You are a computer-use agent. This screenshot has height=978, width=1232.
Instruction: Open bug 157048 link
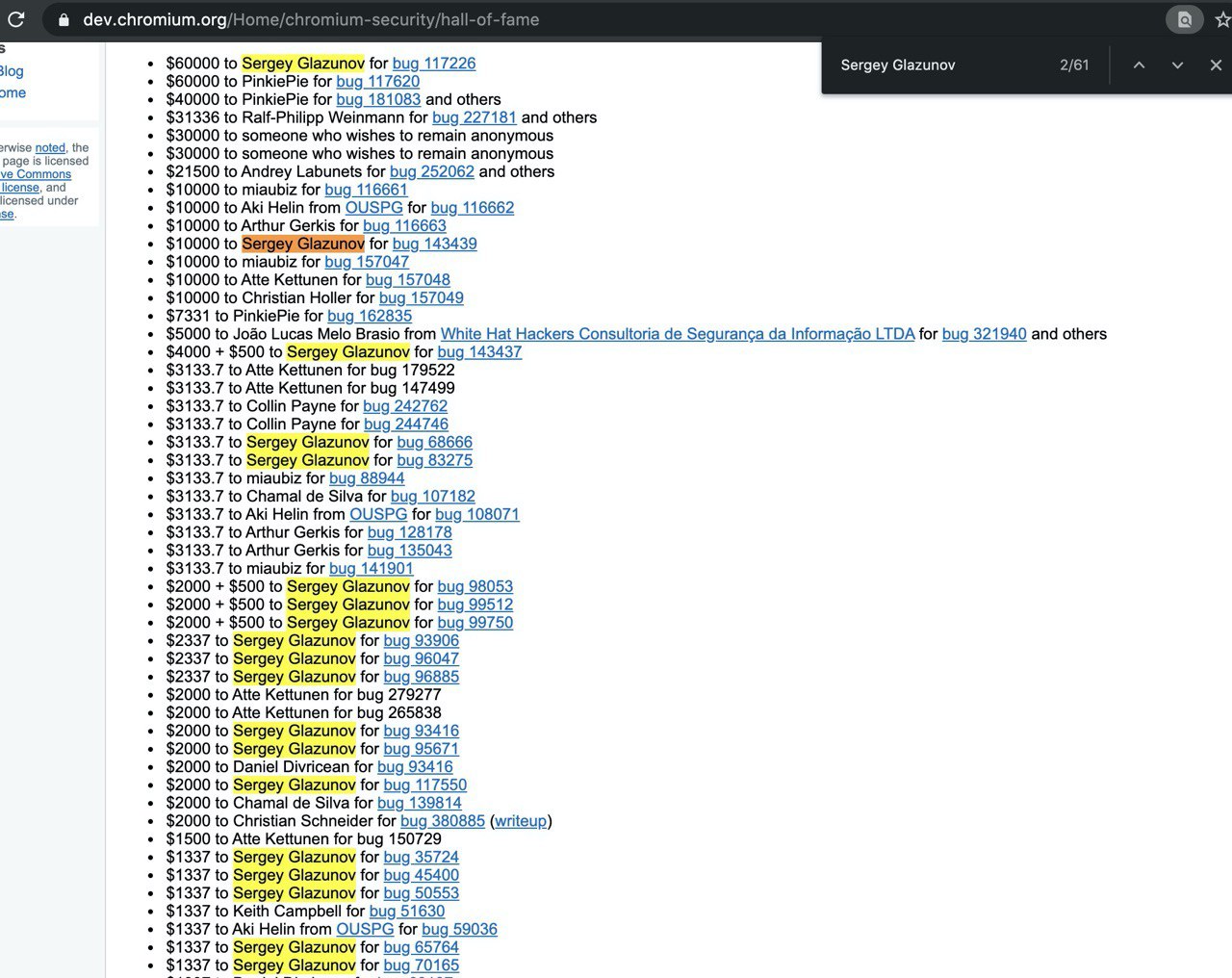[408, 280]
